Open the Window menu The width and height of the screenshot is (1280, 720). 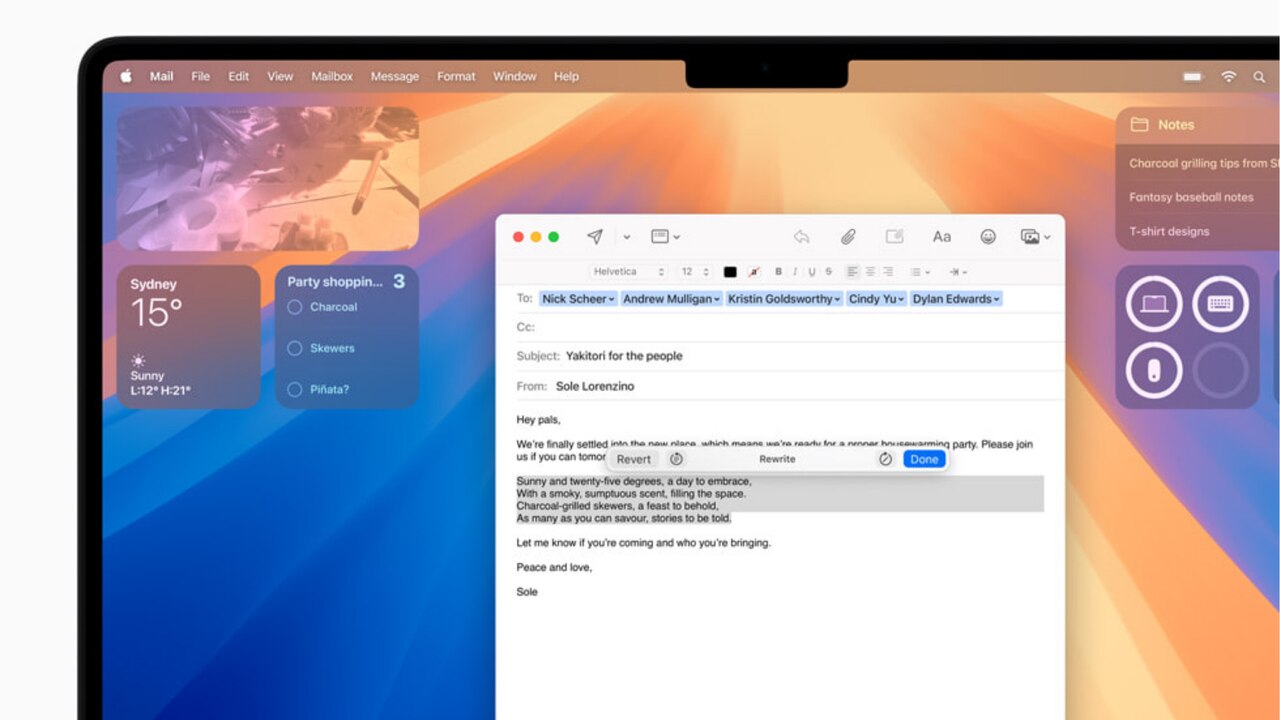515,76
